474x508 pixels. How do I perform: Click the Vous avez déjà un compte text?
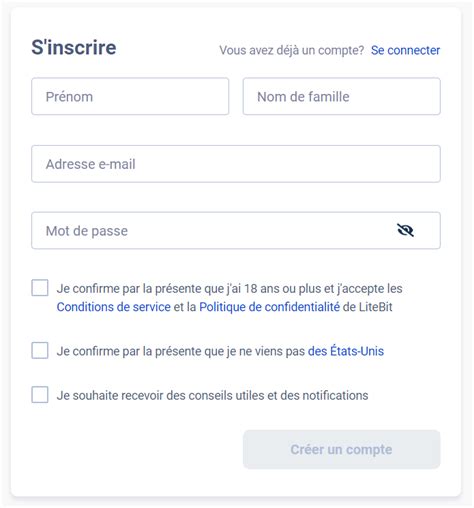point(292,51)
